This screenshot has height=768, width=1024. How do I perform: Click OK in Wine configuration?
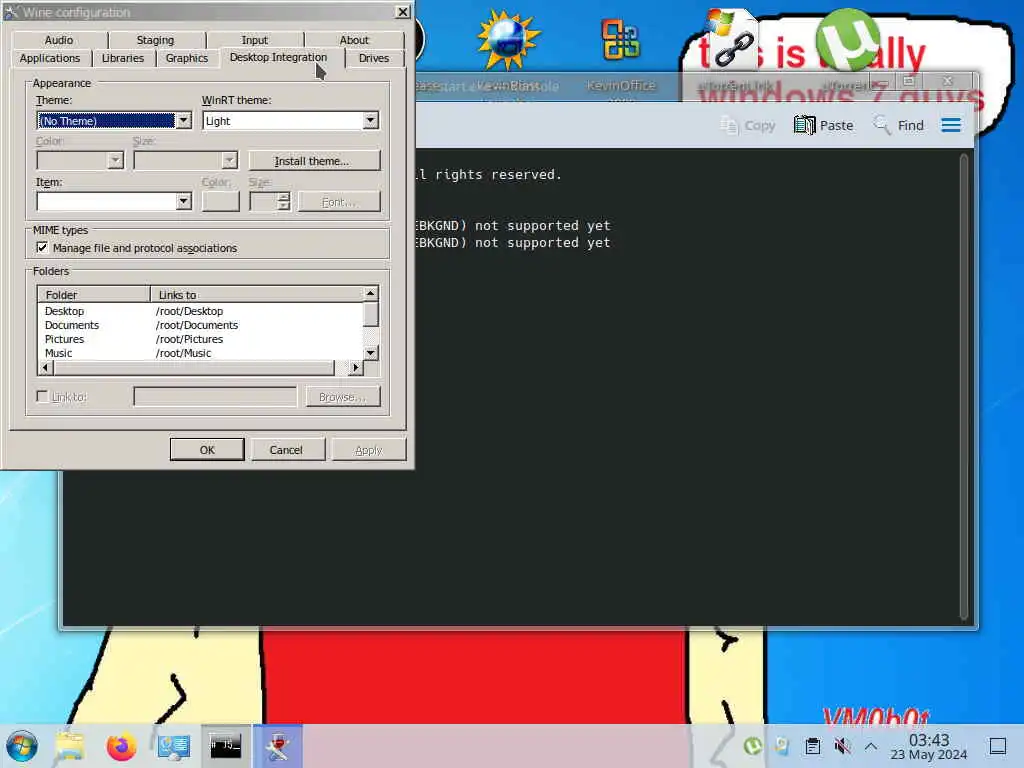[207, 449]
